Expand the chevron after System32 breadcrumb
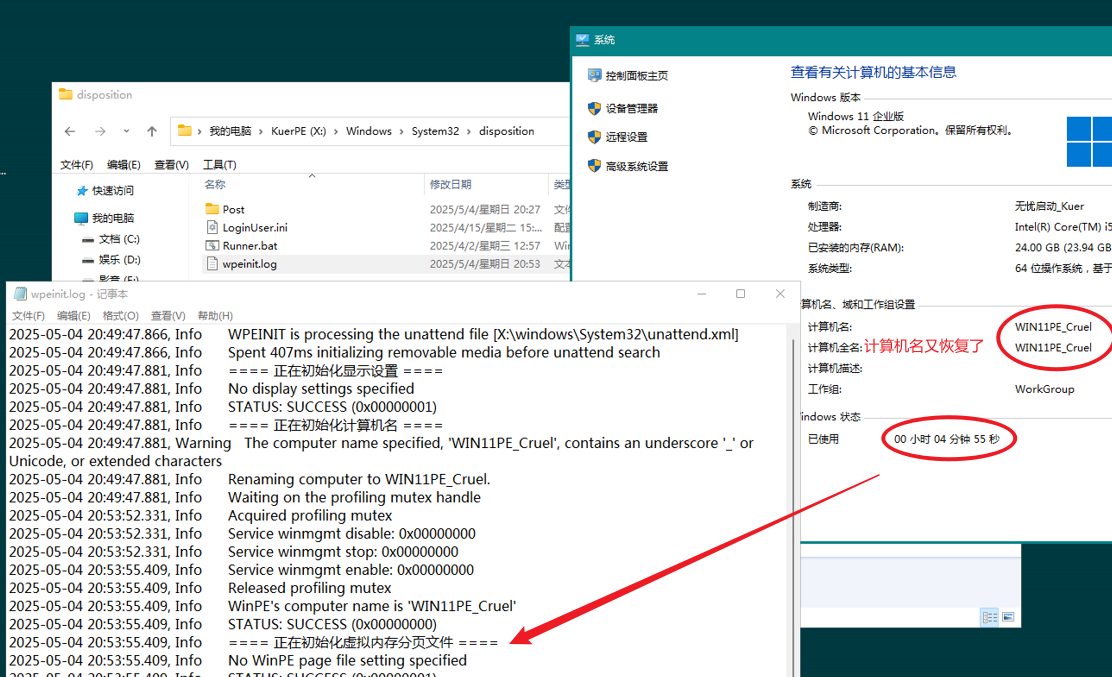This screenshot has width=1112, height=677. (x=469, y=131)
